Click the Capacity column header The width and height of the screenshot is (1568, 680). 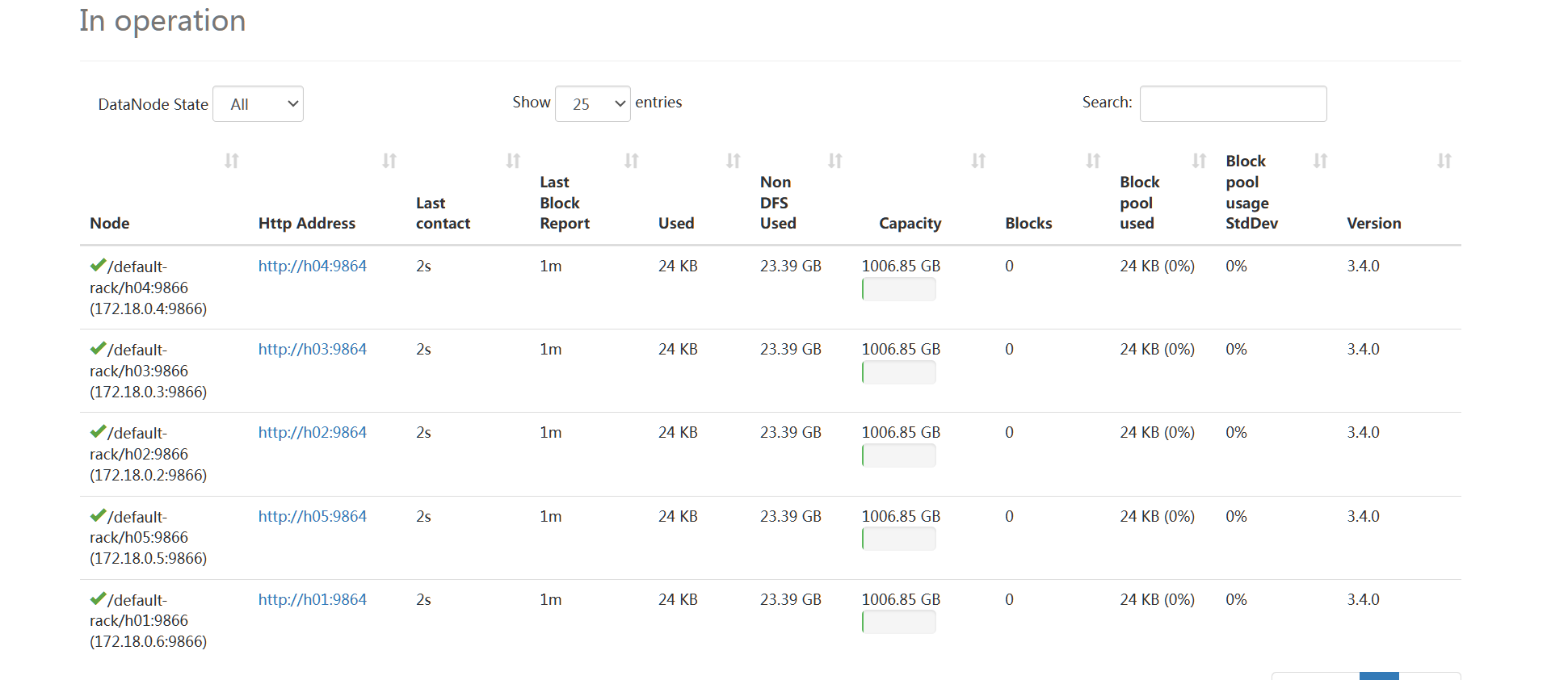910,223
